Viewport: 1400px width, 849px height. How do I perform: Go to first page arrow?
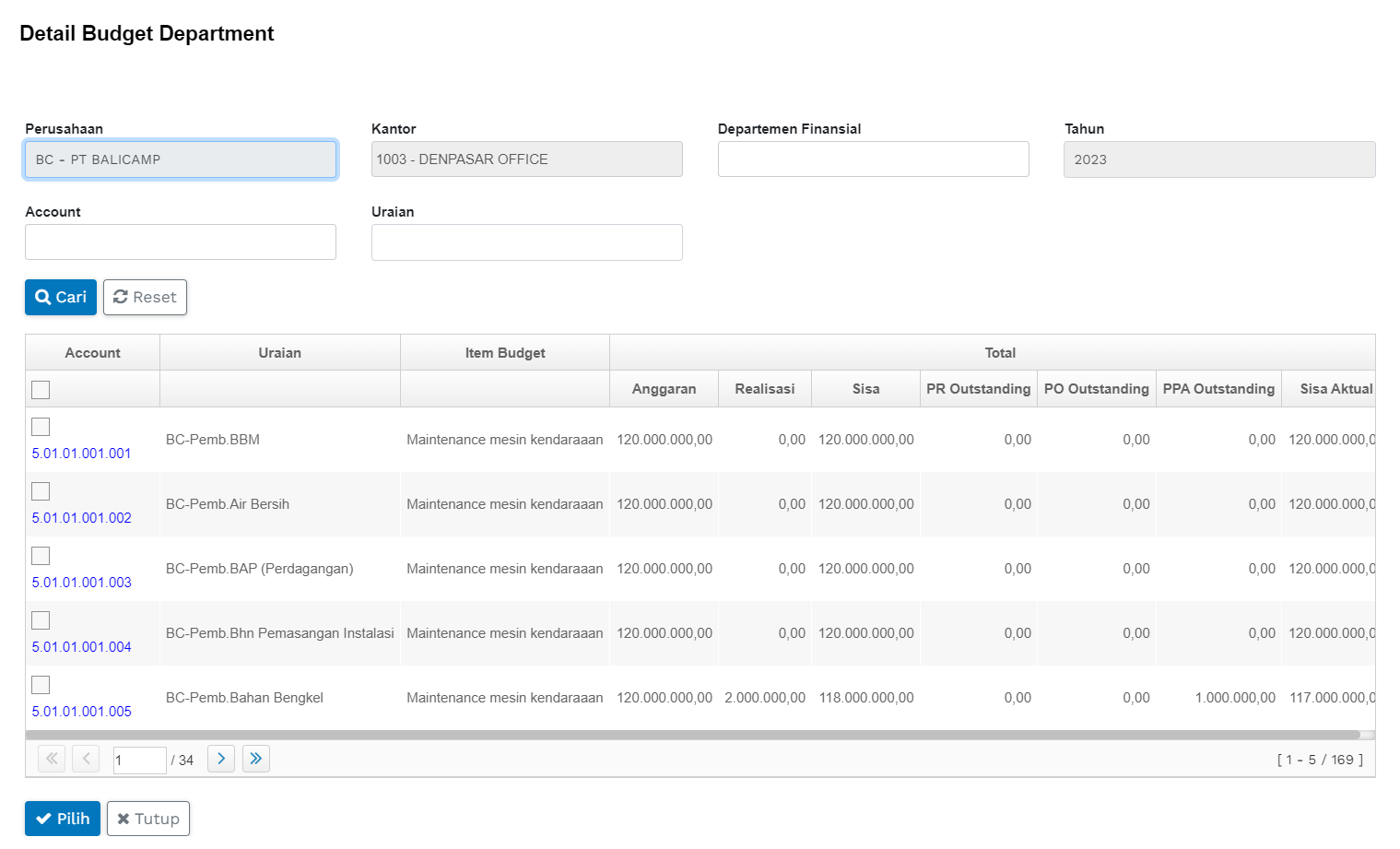click(52, 759)
